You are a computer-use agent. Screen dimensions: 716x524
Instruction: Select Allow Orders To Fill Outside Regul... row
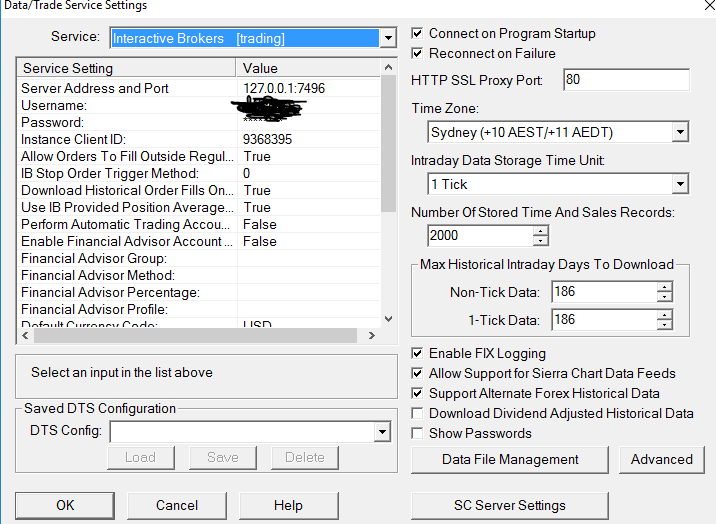[x=199, y=157]
